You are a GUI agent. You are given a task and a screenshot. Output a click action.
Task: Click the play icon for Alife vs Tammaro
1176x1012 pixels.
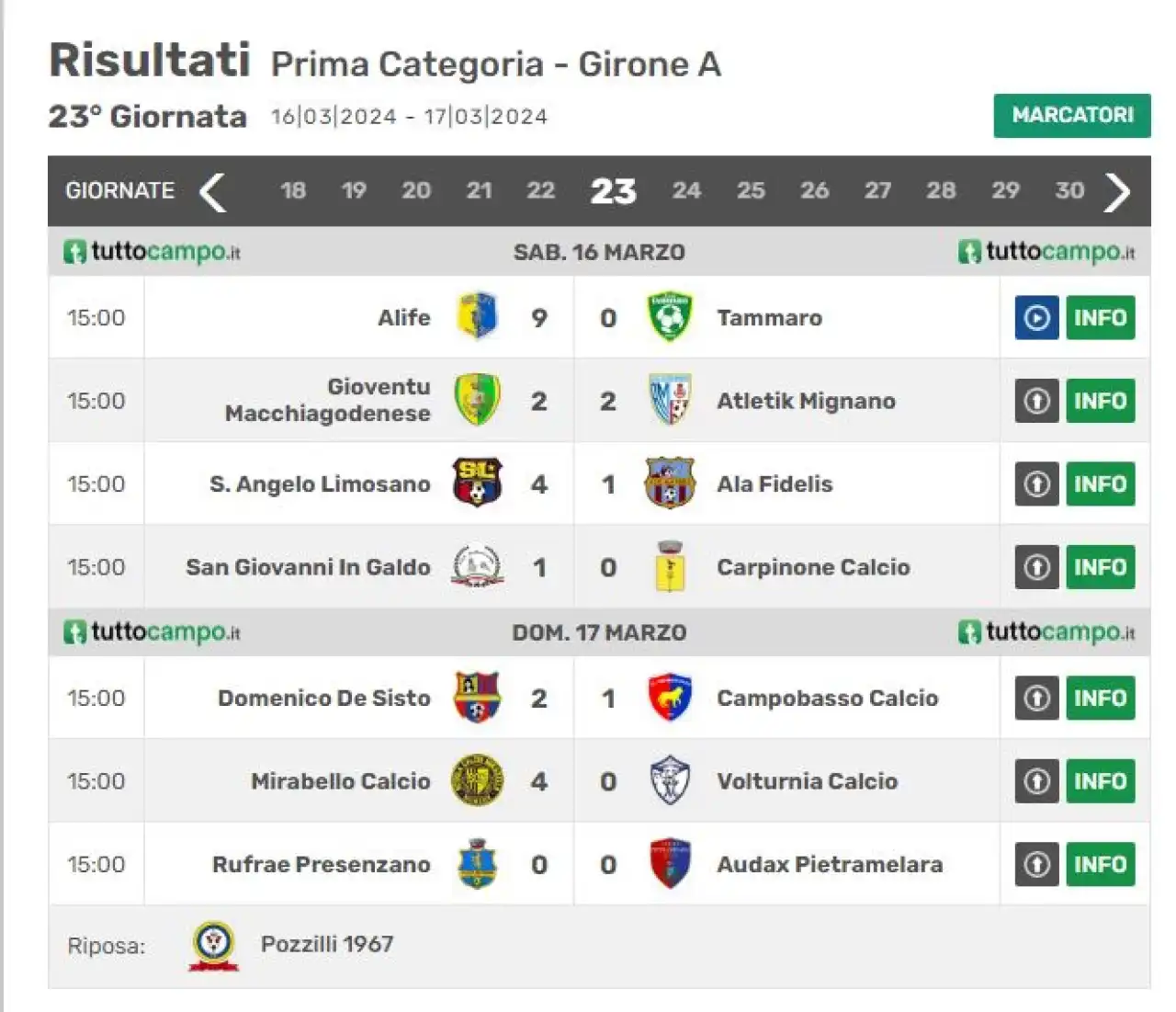click(x=1036, y=318)
